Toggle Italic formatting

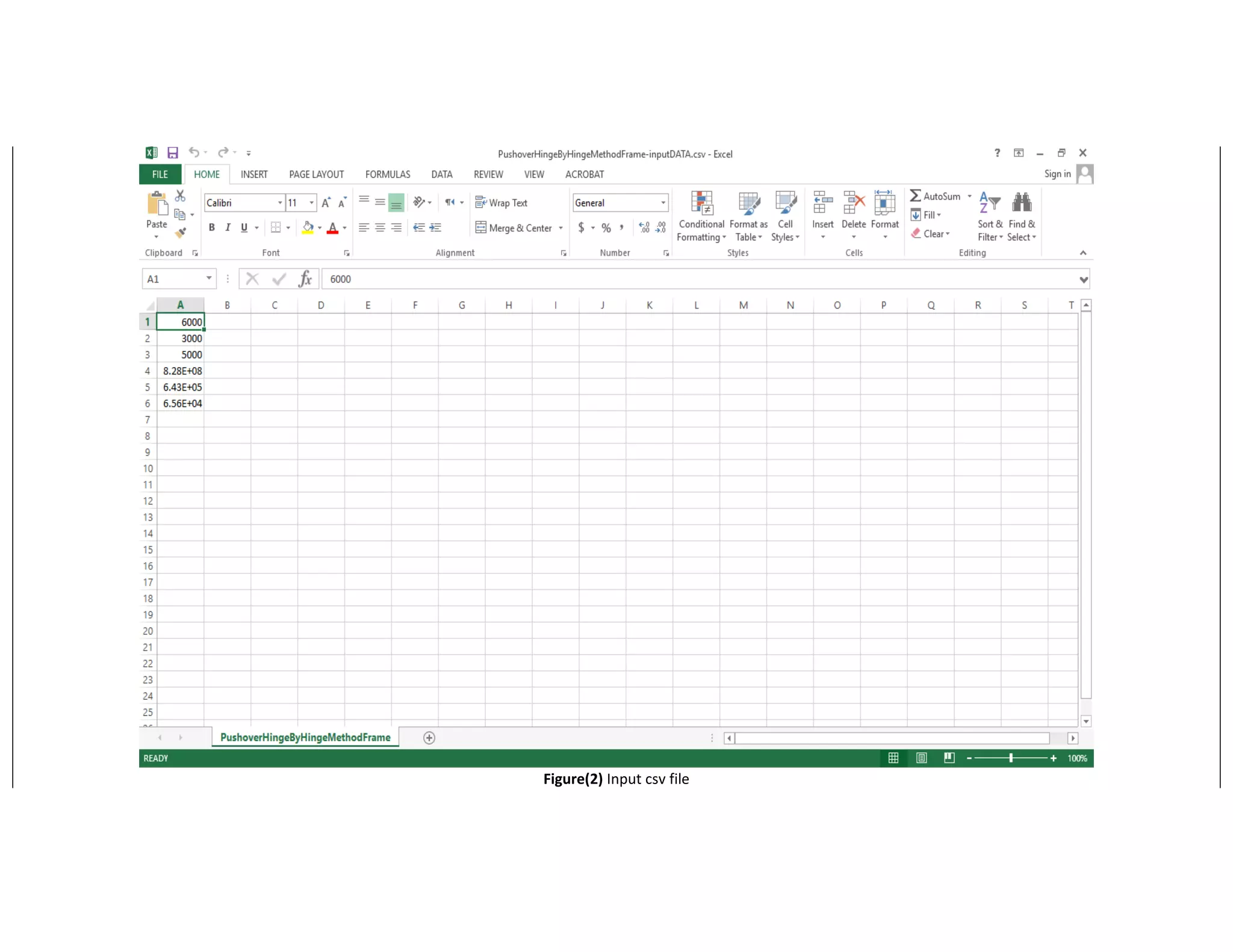228,227
